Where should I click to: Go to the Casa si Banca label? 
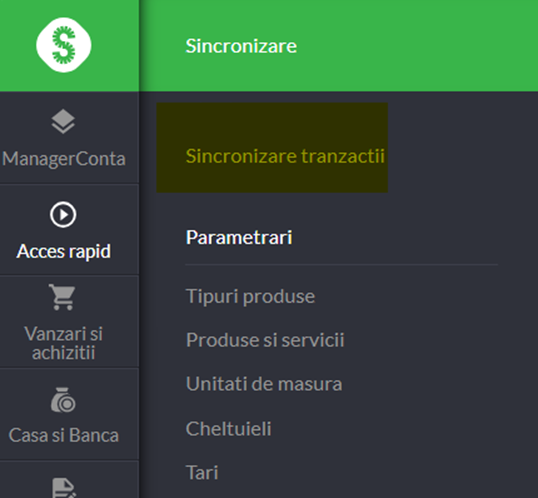tap(64, 435)
